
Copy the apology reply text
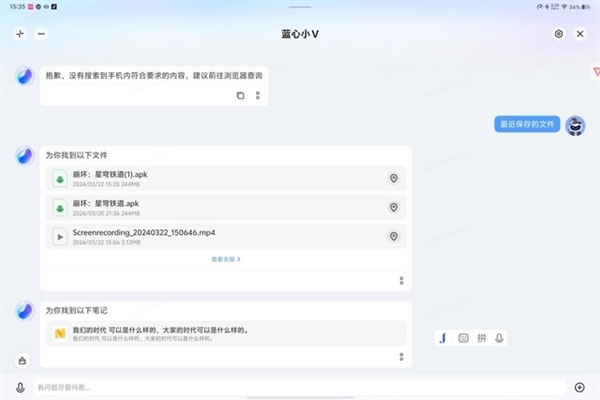pyautogui.click(x=240, y=95)
